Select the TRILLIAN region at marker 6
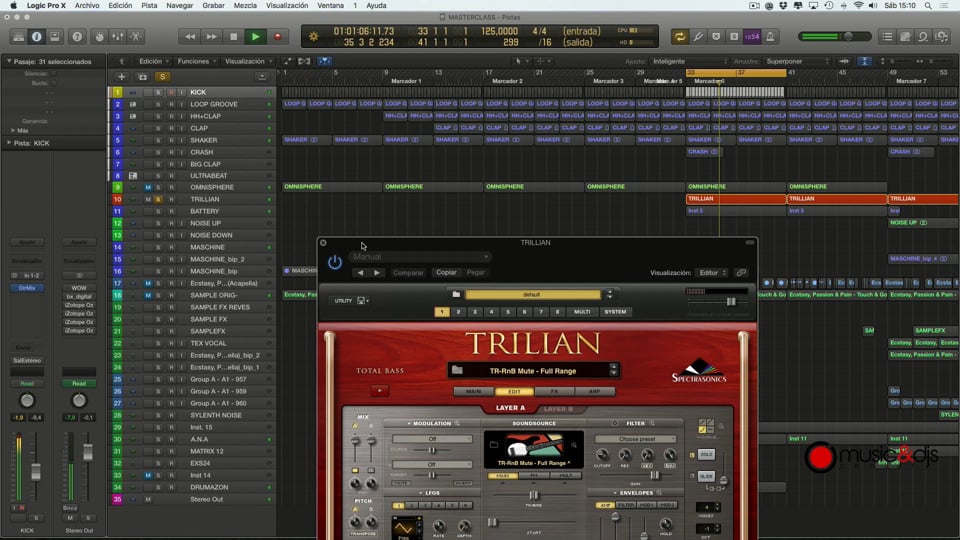Image resolution: width=960 pixels, height=540 pixels. 735,199
